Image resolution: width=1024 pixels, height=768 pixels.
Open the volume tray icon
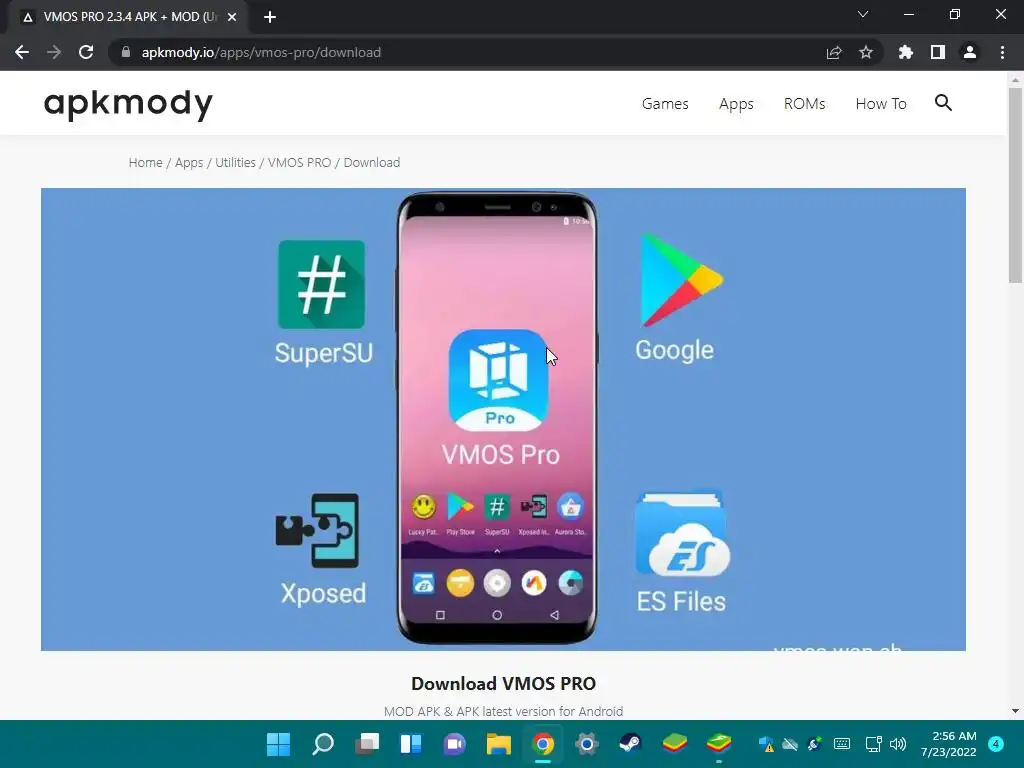coord(898,744)
